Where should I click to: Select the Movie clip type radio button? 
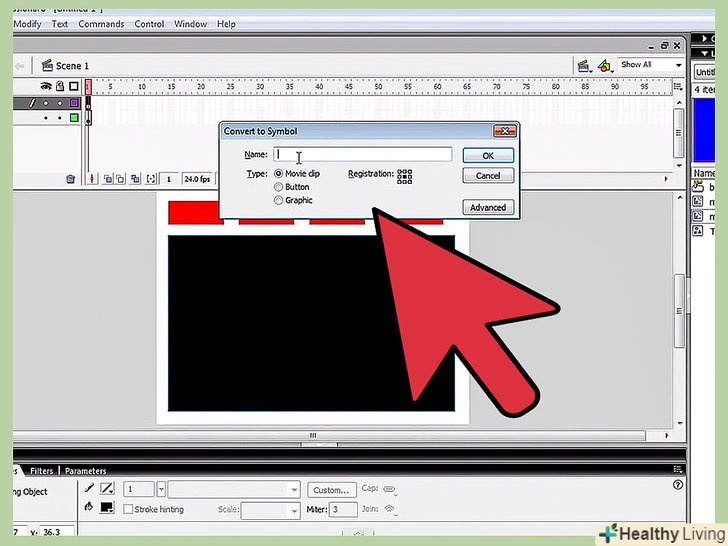(x=278, y=174)
